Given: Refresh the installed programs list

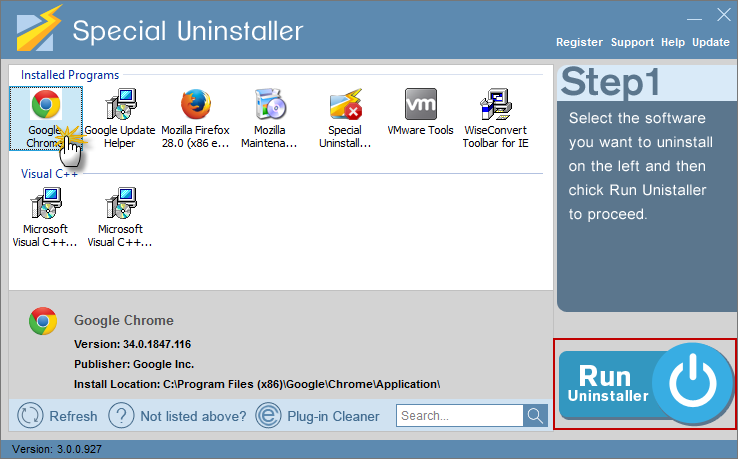Looking at the screenshot, I should pos(59,416).
